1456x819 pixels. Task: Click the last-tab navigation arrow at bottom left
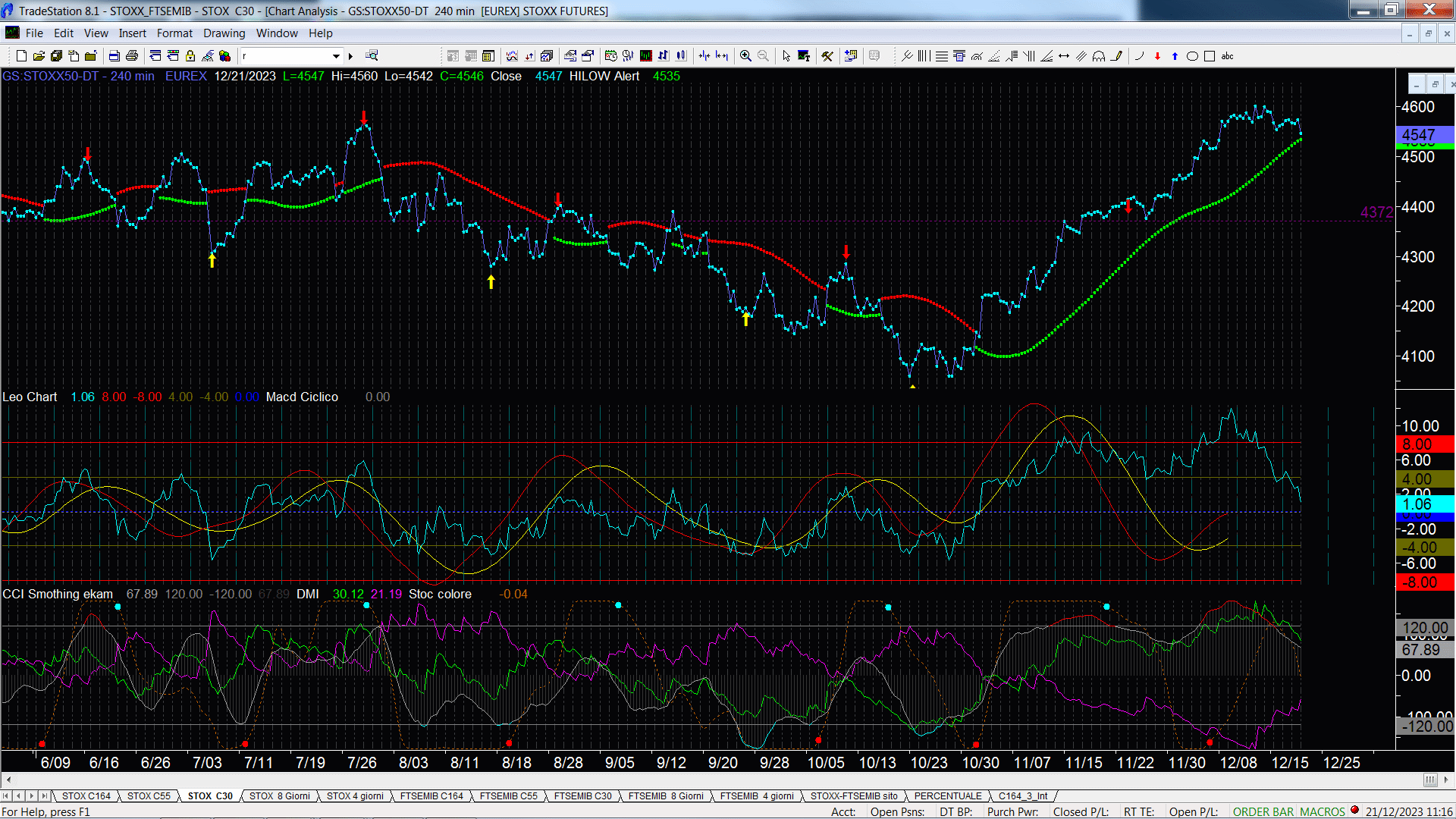44,796
